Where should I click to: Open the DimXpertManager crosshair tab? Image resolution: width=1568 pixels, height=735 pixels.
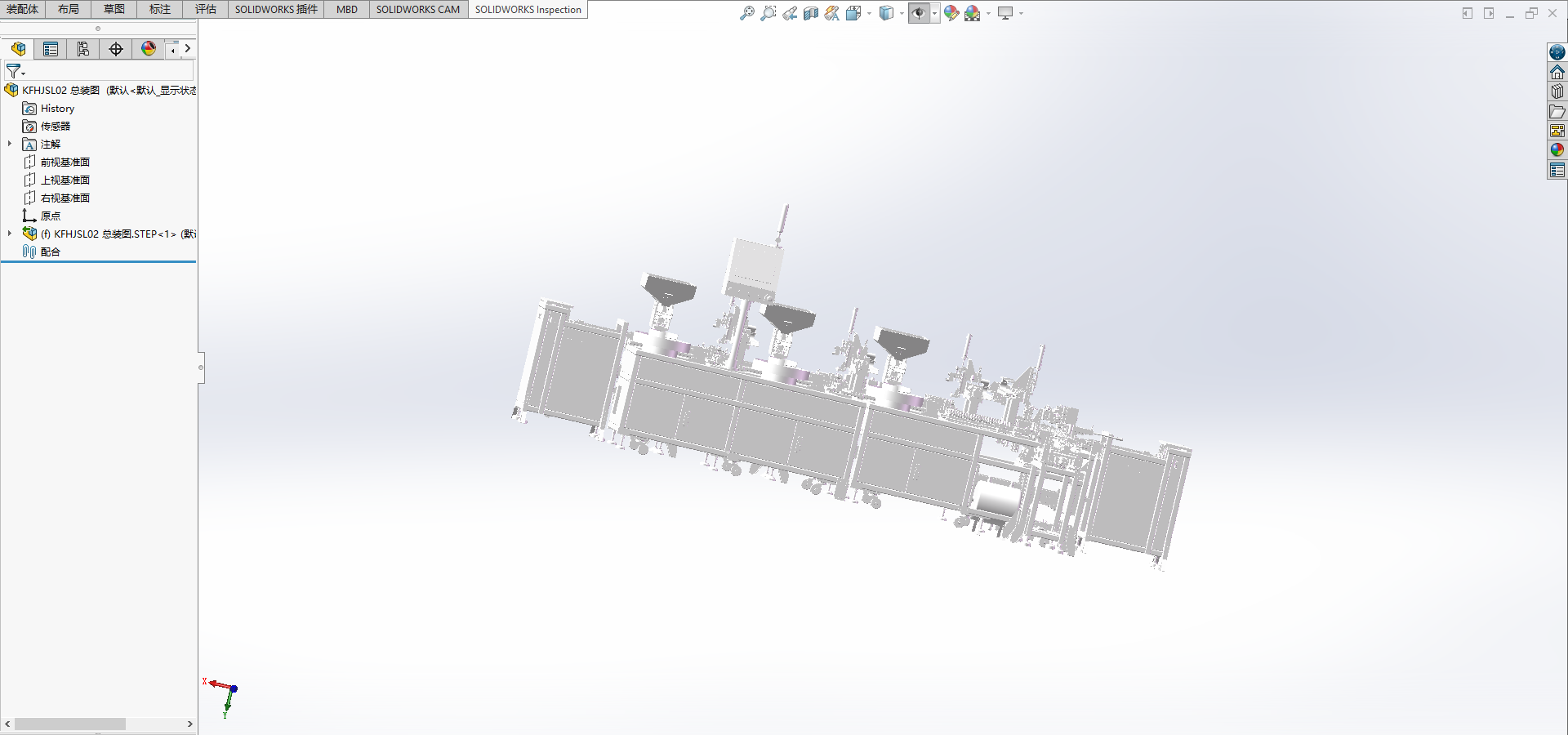116,49
